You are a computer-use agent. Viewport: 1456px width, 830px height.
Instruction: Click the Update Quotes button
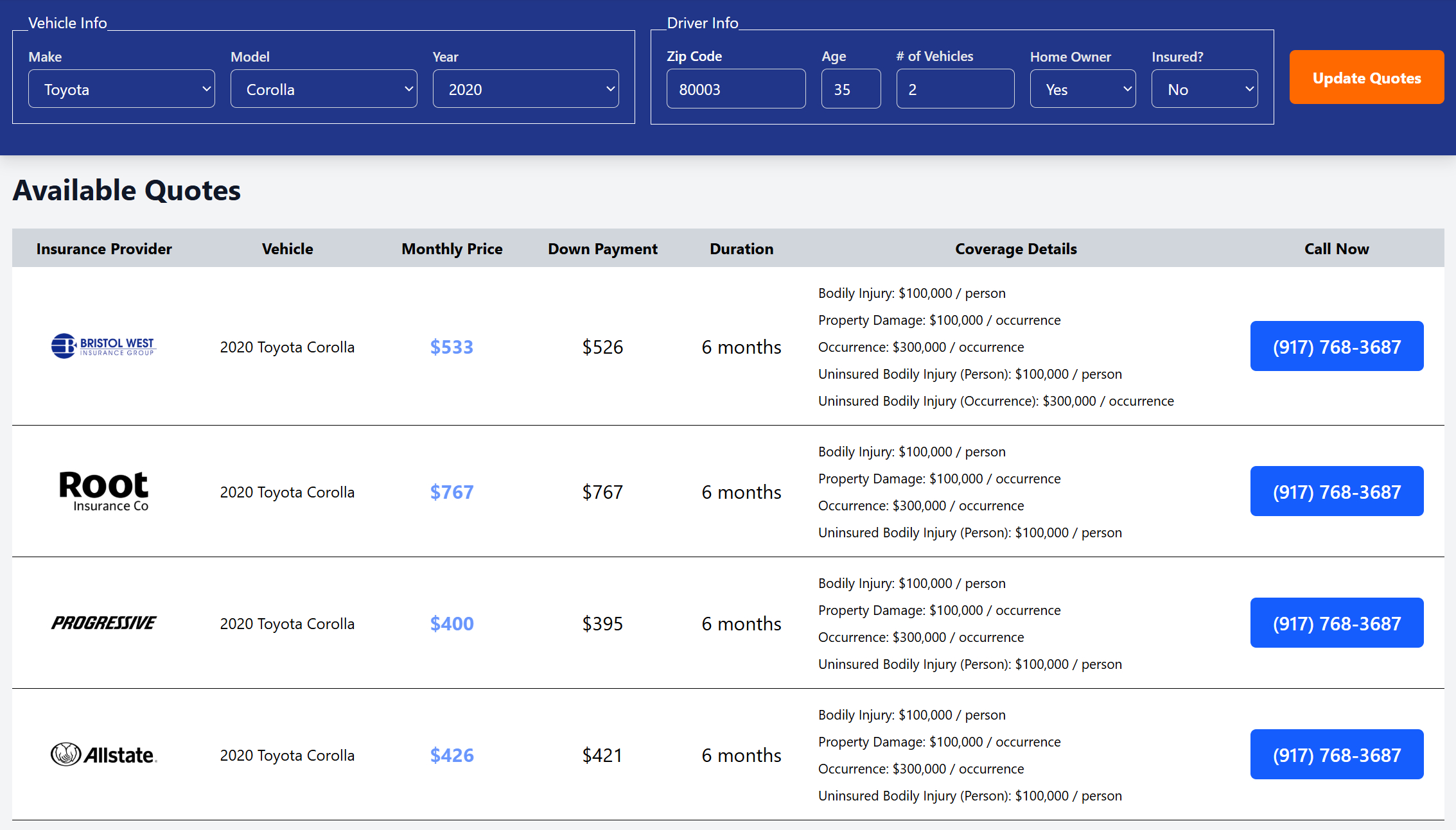click(1367, 78)
